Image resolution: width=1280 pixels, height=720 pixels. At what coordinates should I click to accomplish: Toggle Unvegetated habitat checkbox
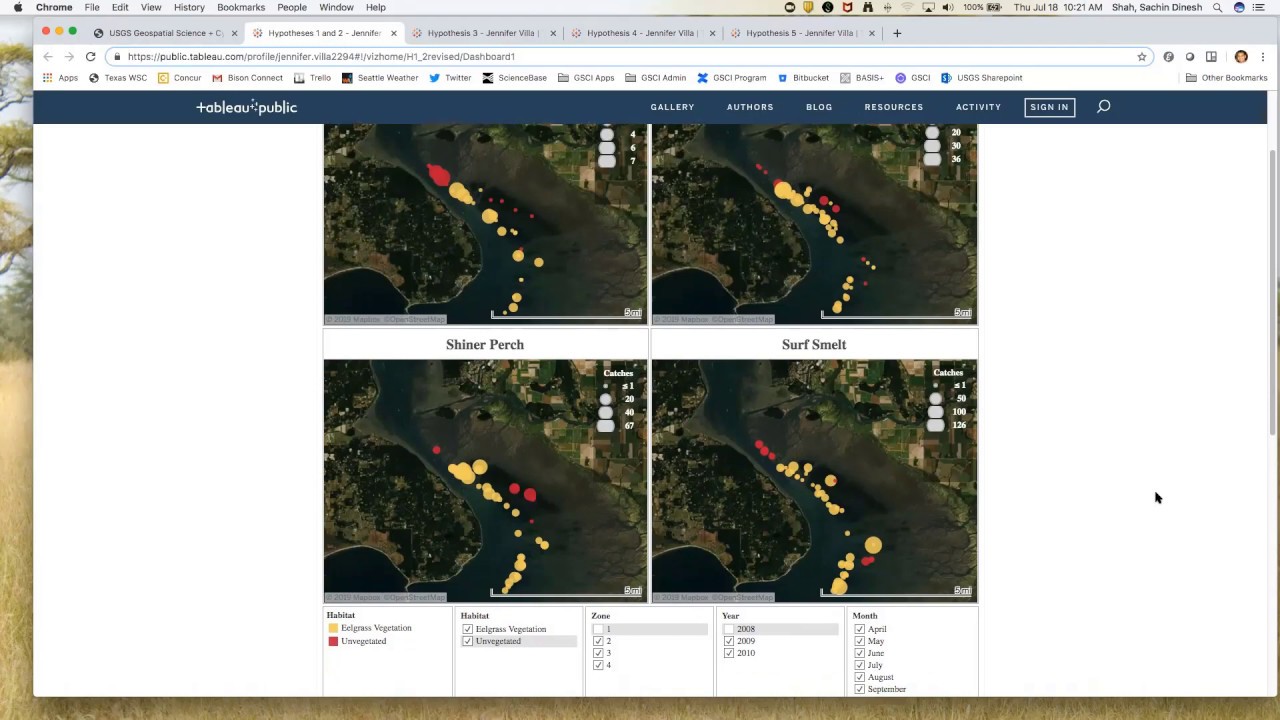click(x=467, y=641)
